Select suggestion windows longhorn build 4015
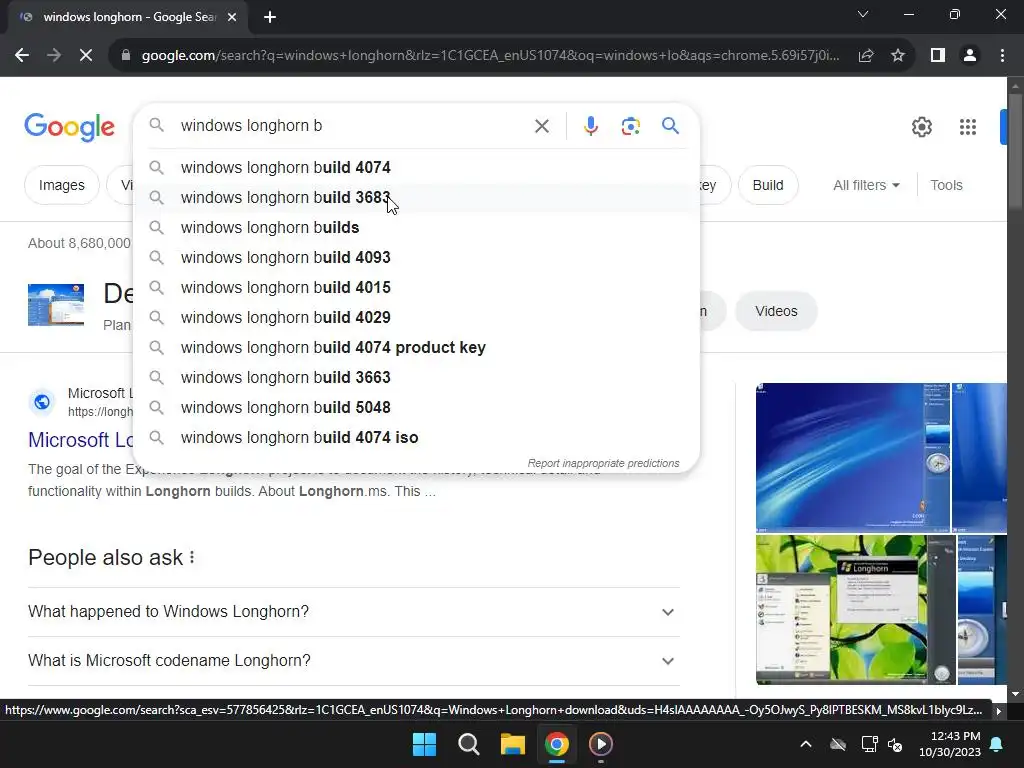 click(x=416, y=287)
